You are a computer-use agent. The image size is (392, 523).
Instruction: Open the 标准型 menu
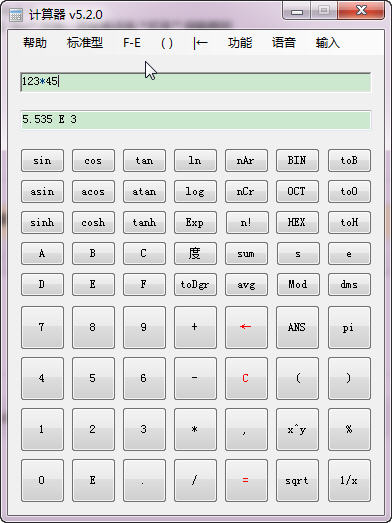85,43
